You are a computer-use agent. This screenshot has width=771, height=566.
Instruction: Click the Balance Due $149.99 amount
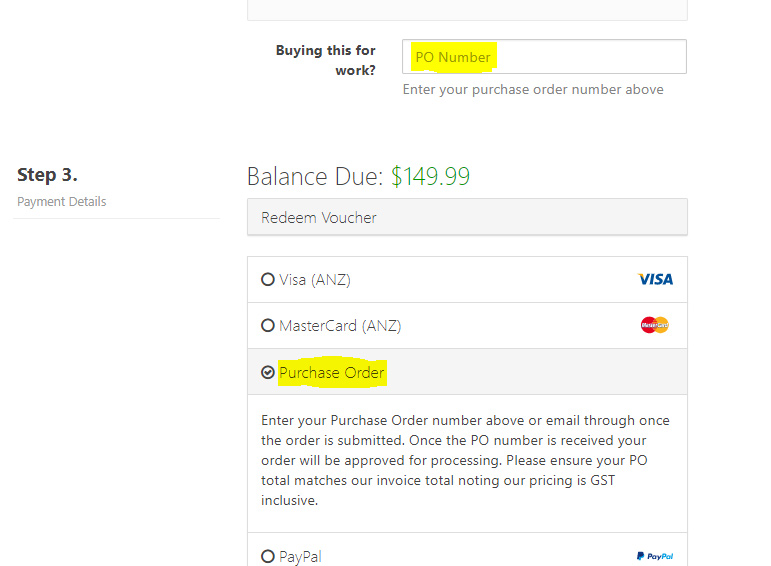pos(430,176)
